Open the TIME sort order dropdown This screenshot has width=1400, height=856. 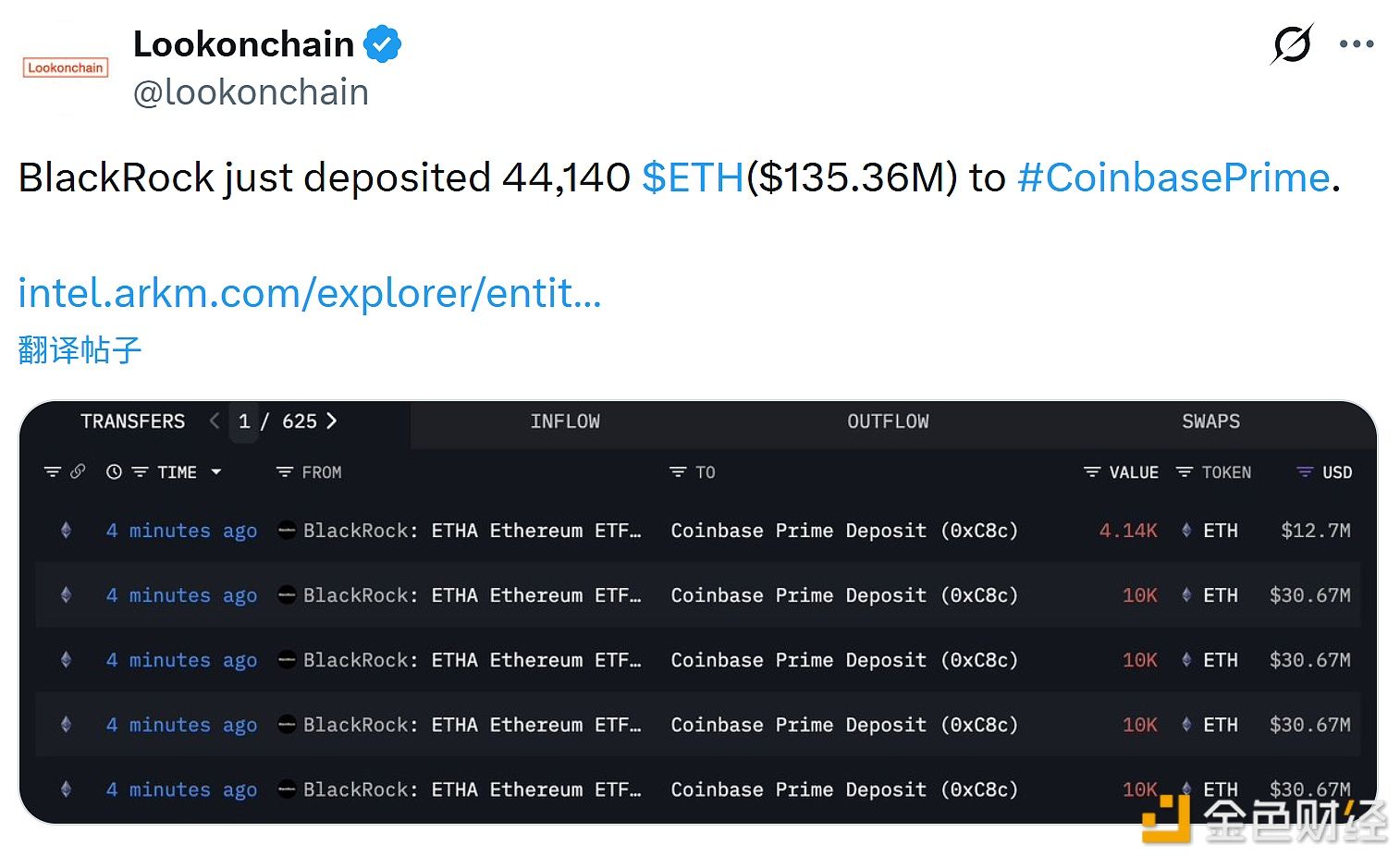(x=215, y=471)
